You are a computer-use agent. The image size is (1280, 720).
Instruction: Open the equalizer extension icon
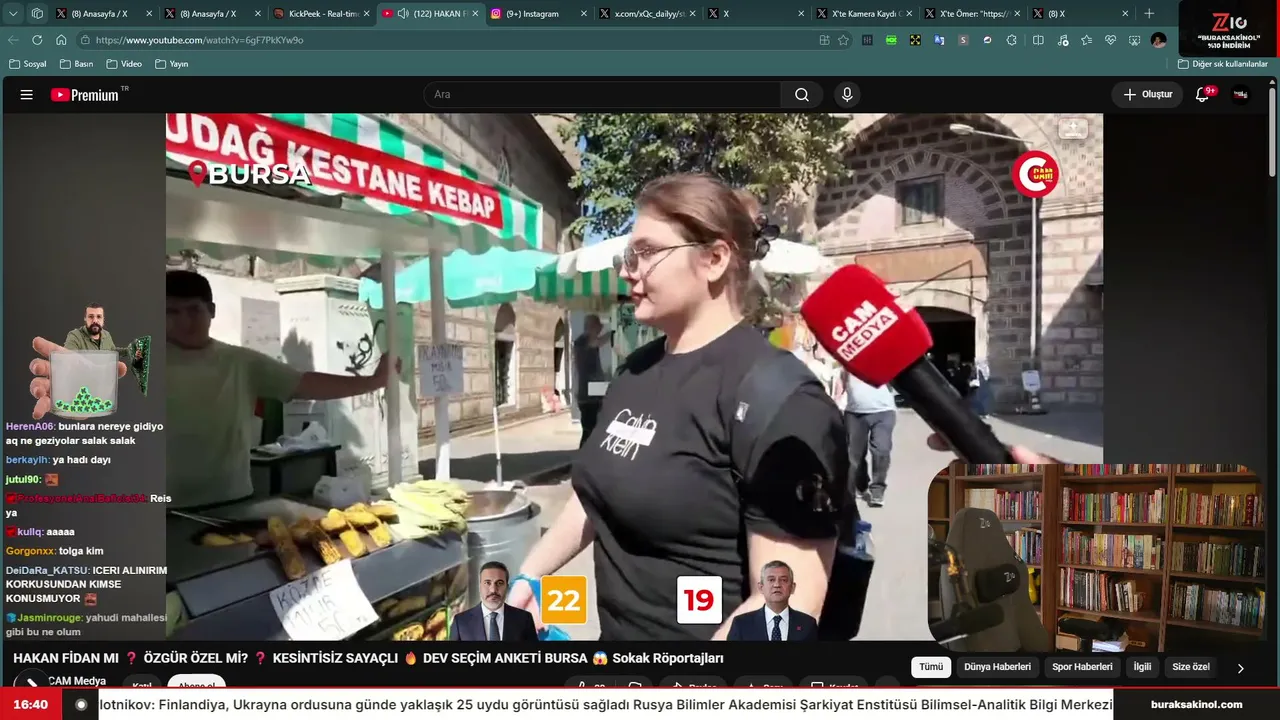tap(867, 40)
